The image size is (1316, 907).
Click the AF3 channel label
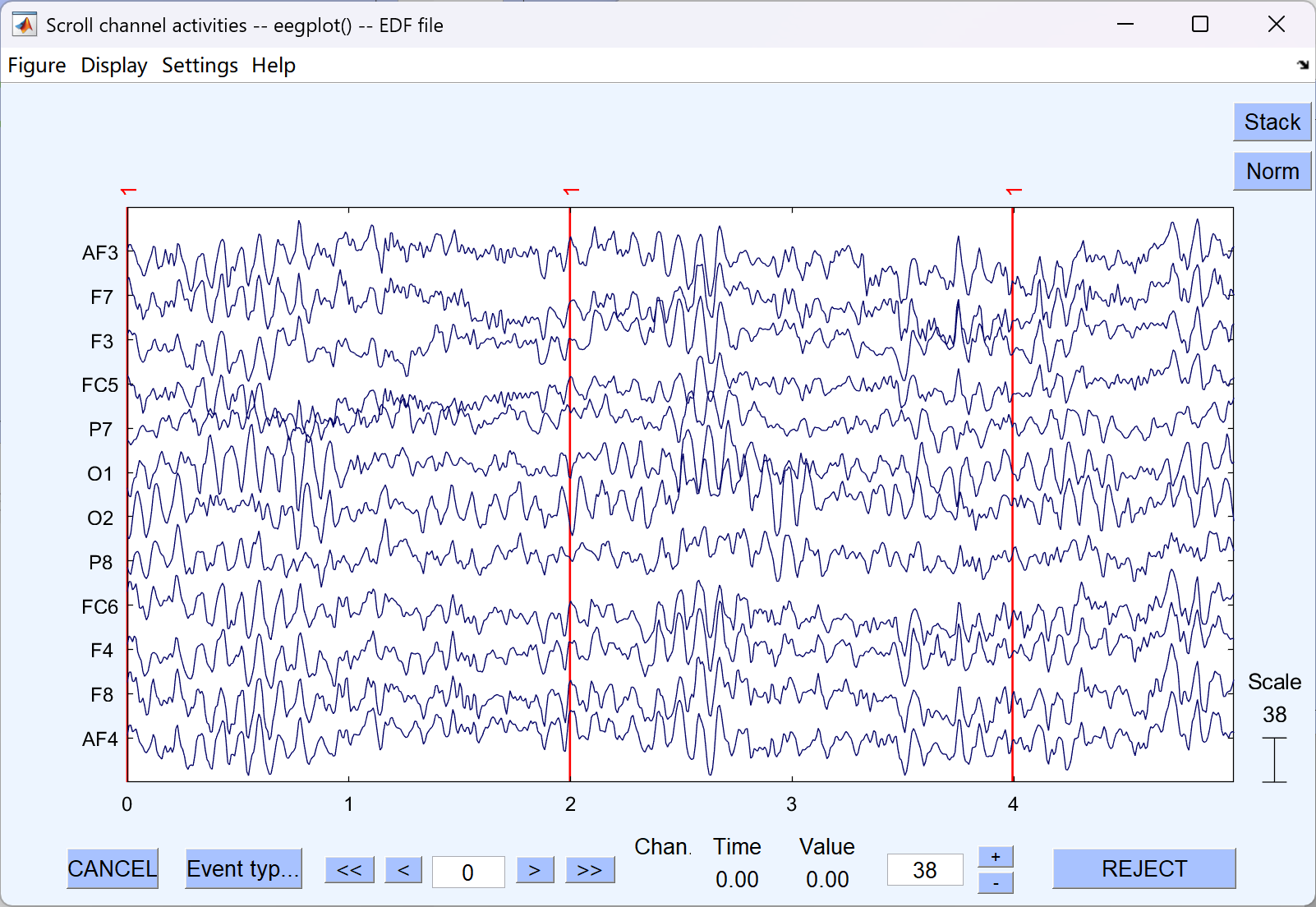(100, 253)
